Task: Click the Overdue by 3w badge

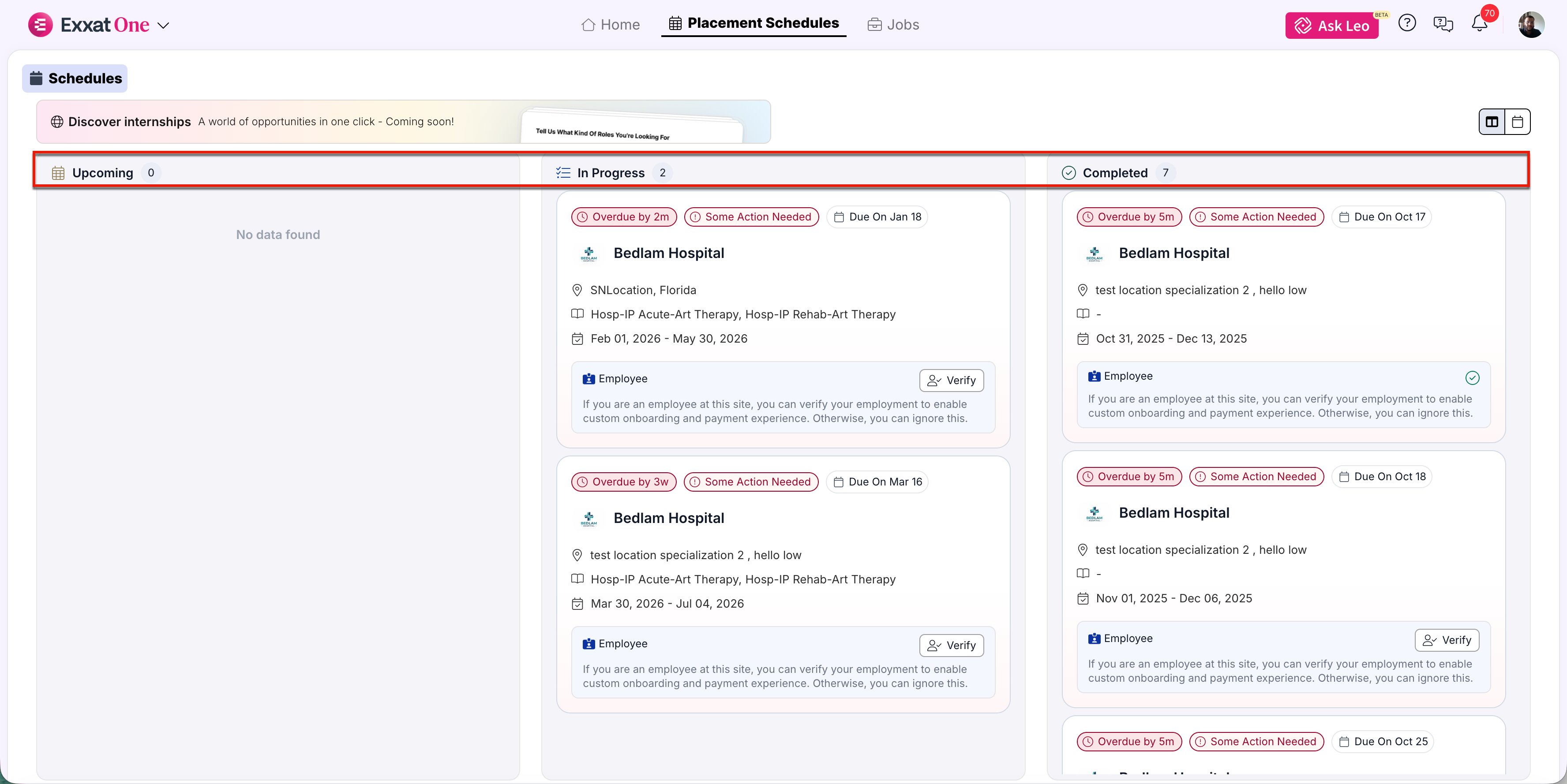Action: (x=623, y=482)
